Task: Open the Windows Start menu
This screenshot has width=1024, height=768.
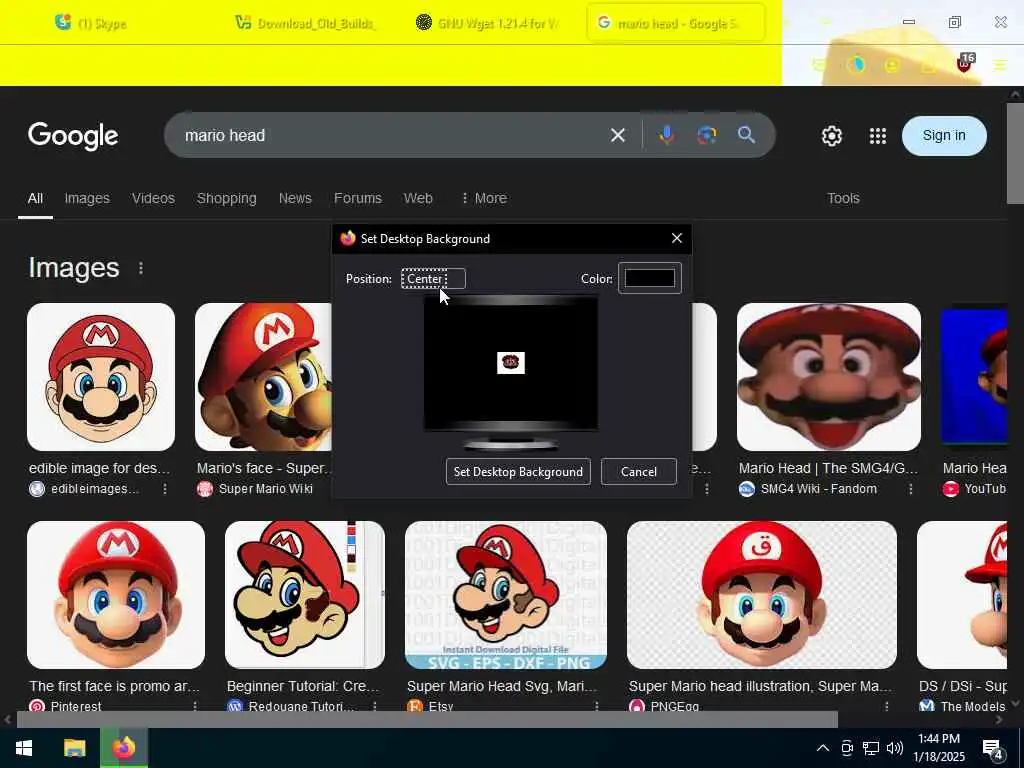Action: point(24,748)
